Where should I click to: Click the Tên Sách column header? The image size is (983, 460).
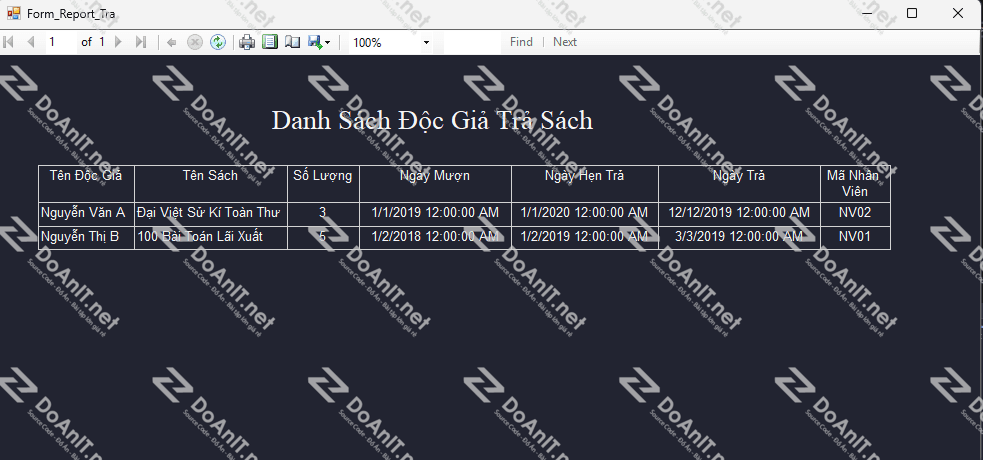[211, 184]
